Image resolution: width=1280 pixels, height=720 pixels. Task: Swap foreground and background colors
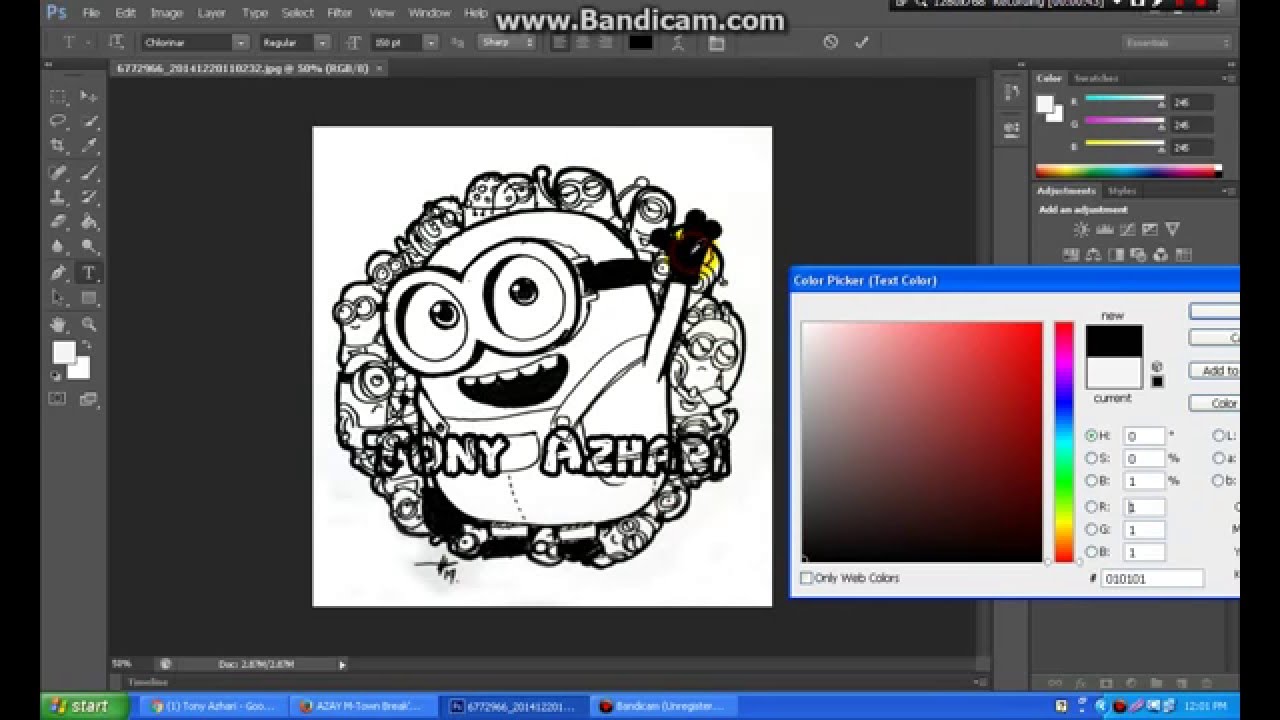click(x=86, y=345)
